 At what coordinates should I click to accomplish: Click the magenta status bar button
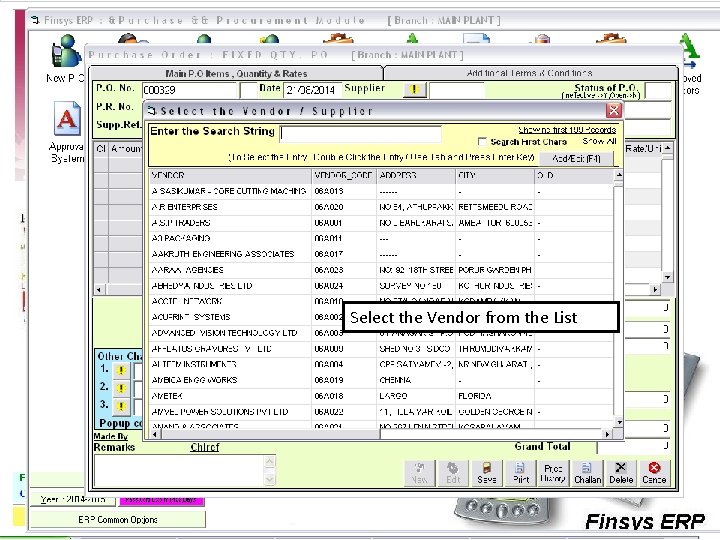point(161,500)
